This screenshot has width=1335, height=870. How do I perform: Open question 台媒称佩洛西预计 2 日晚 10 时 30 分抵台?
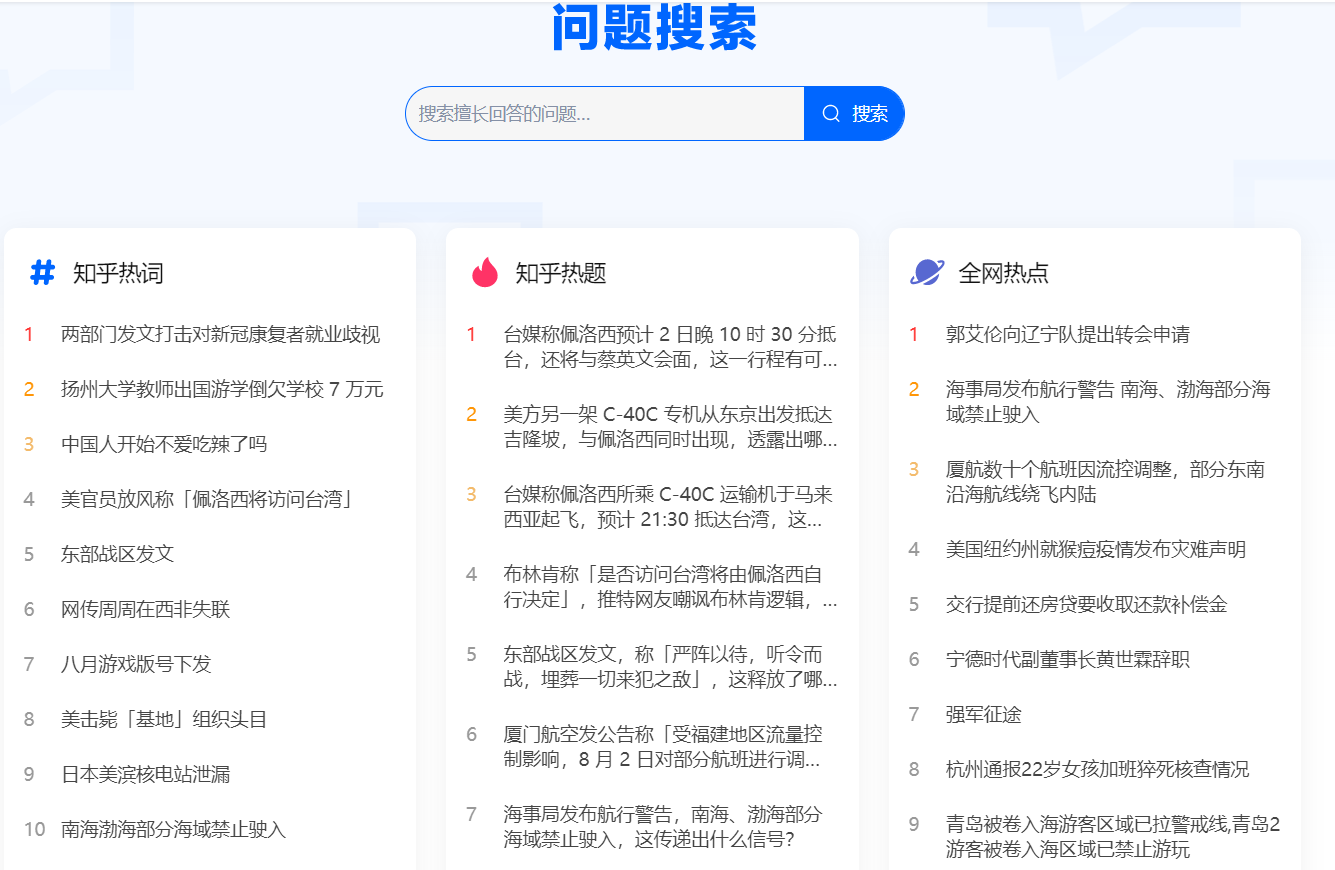coord(670,347)
